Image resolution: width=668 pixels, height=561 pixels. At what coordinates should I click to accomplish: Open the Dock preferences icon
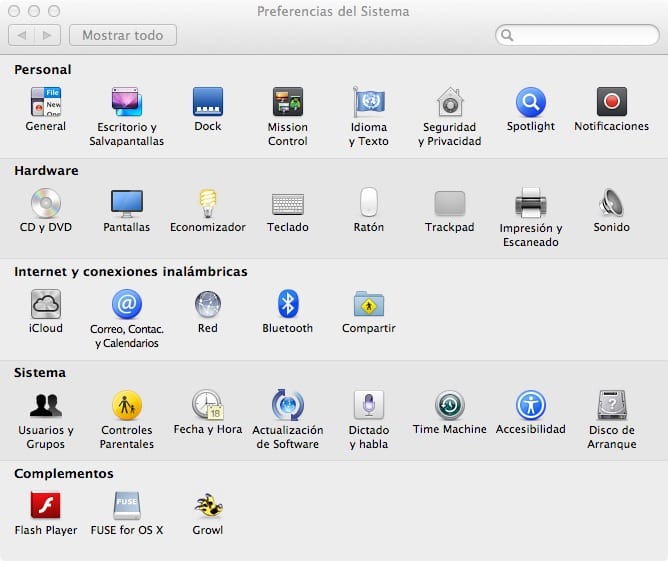click(207, 102)
